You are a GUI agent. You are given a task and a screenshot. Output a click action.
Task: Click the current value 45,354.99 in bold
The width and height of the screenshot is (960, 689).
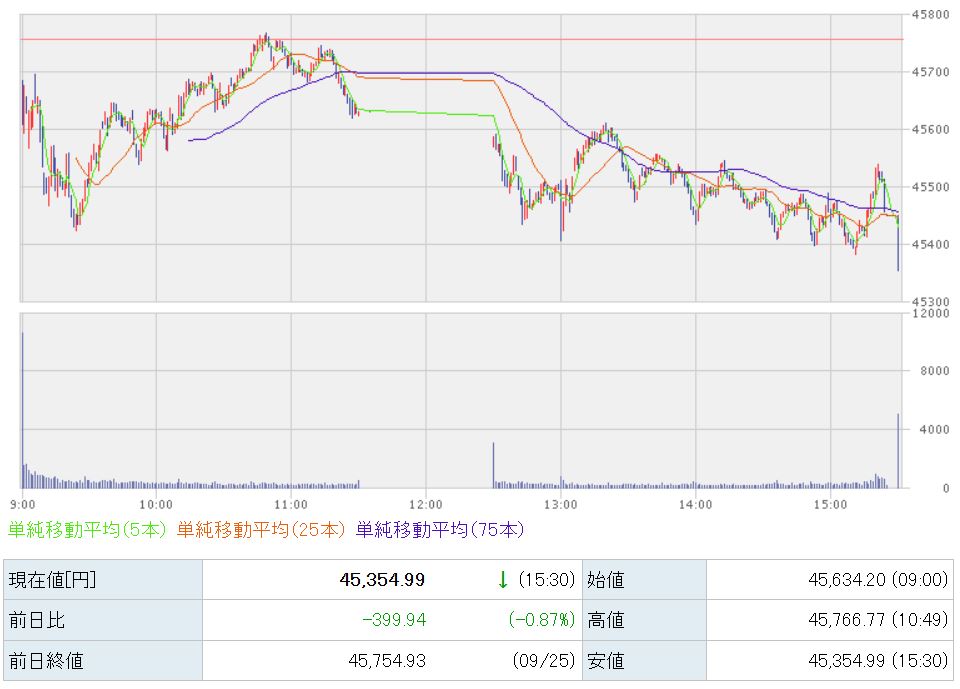[383, 580]
